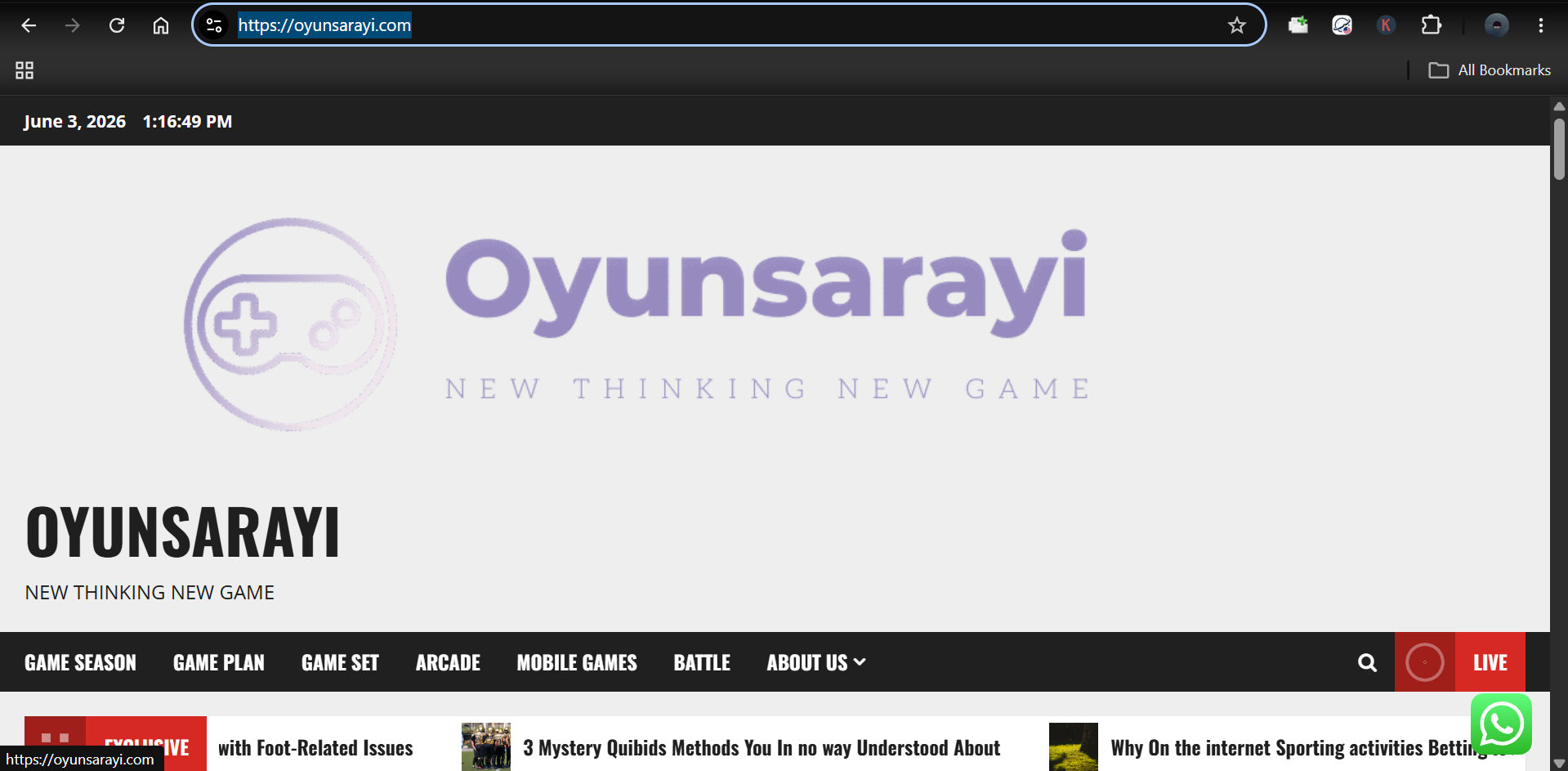Open the apps grid icon in bookmarks bar
1568x771 pixels.
click(x=25, y=70)
